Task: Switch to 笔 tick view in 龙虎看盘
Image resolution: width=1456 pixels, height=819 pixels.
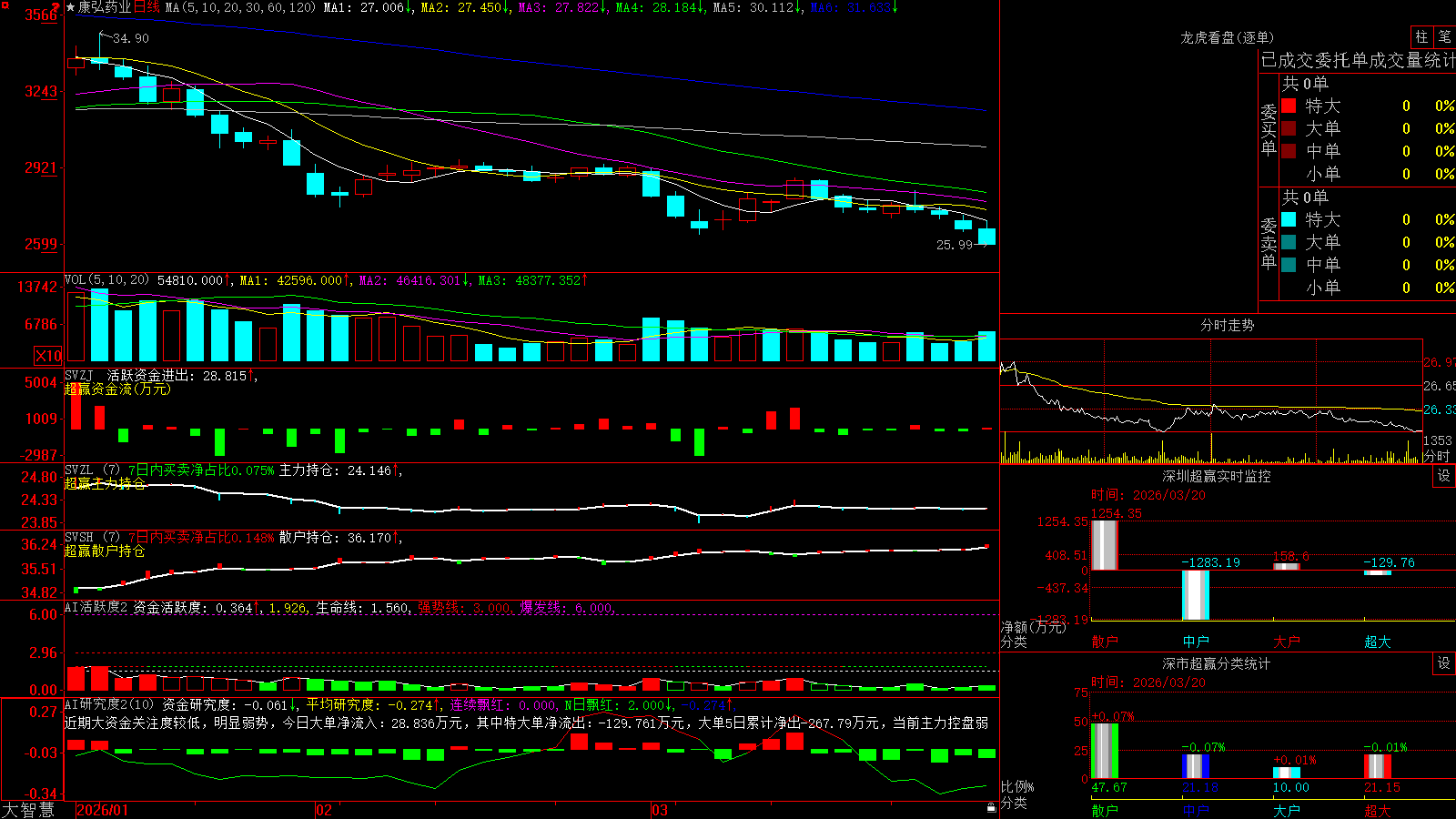Action: [x=1445, y=36]
